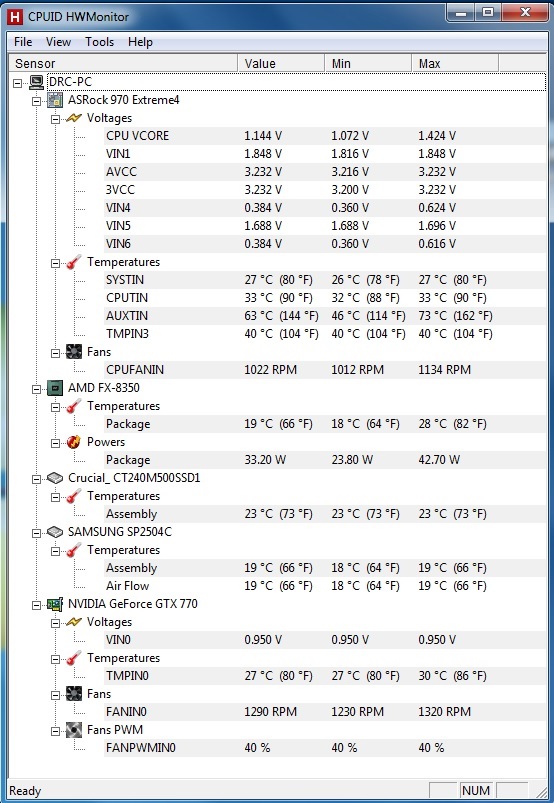Click the Fans PWM icon
This screenshot has width=554, height=803.
[74, 730]
